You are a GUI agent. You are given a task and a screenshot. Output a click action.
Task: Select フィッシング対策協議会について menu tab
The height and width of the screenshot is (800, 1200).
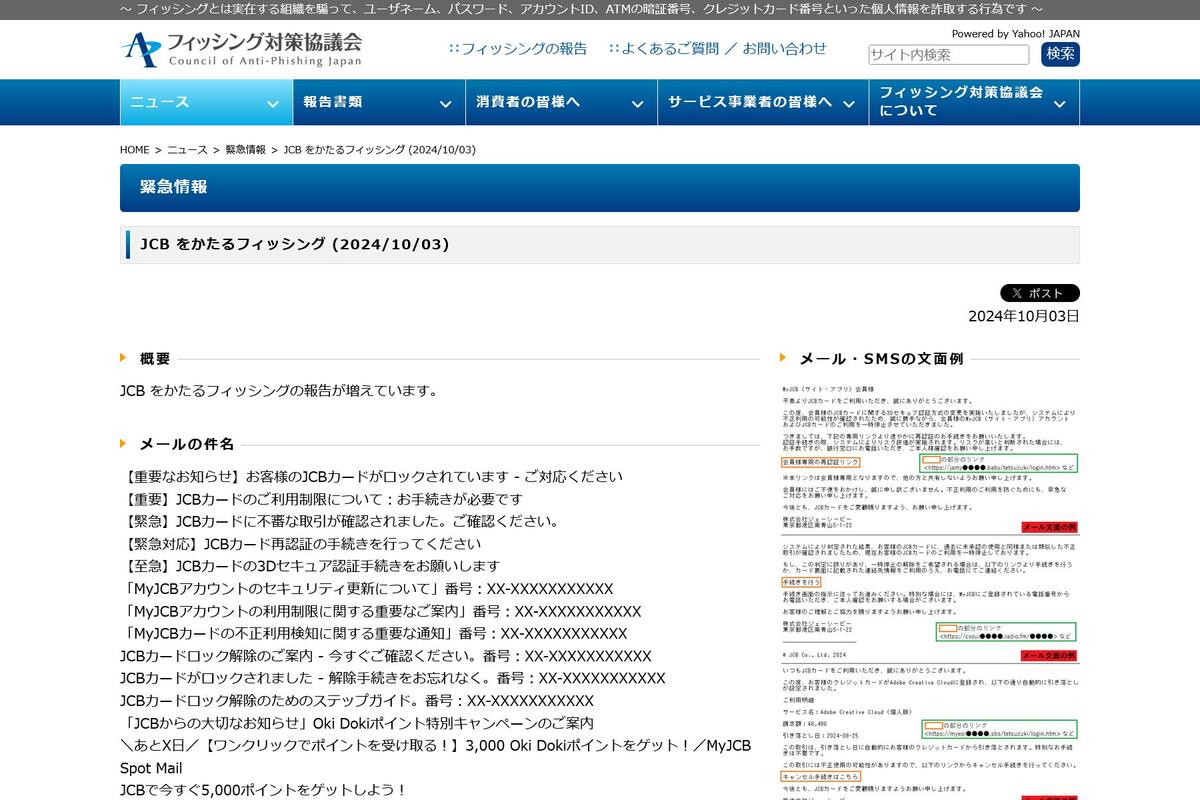pyautogui.click(x=974, y=102)
